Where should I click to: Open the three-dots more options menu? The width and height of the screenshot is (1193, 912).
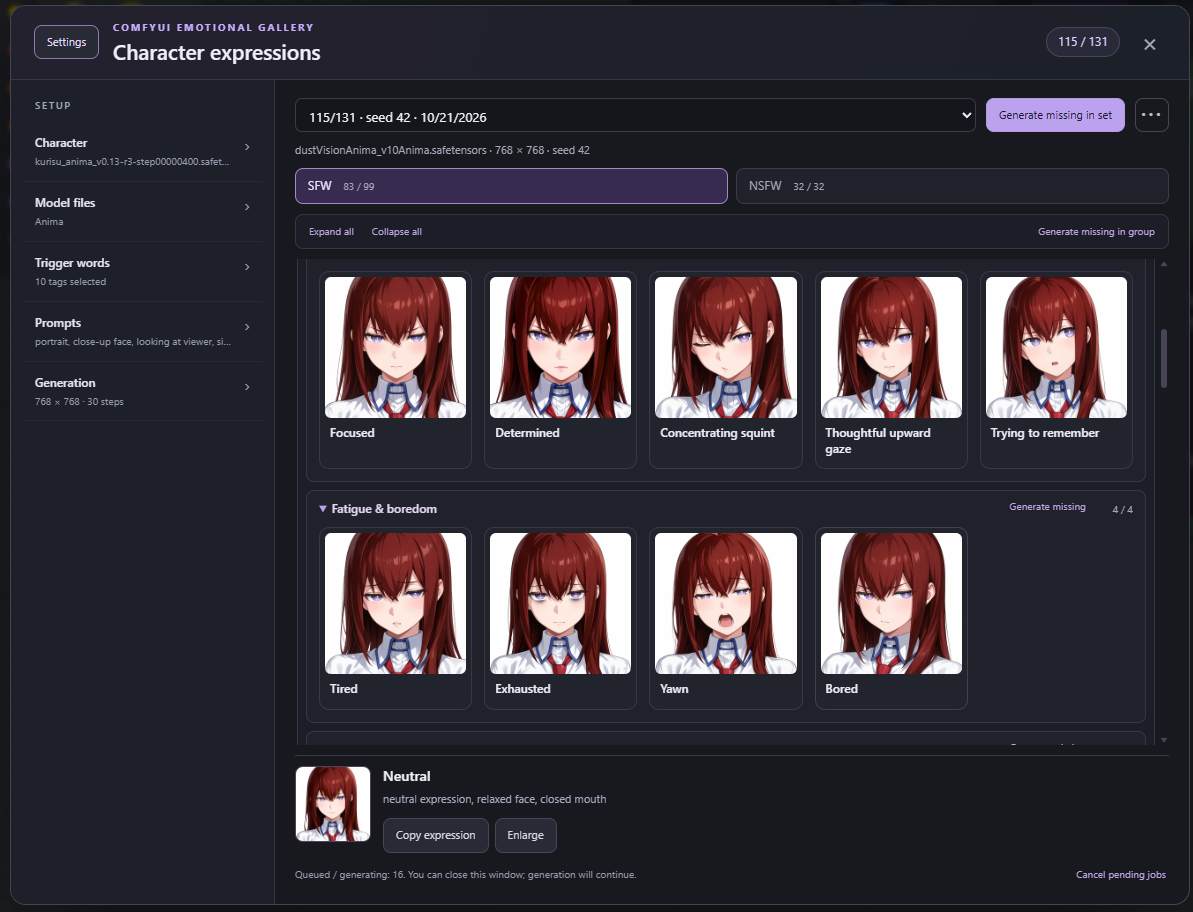point(1151,115)
